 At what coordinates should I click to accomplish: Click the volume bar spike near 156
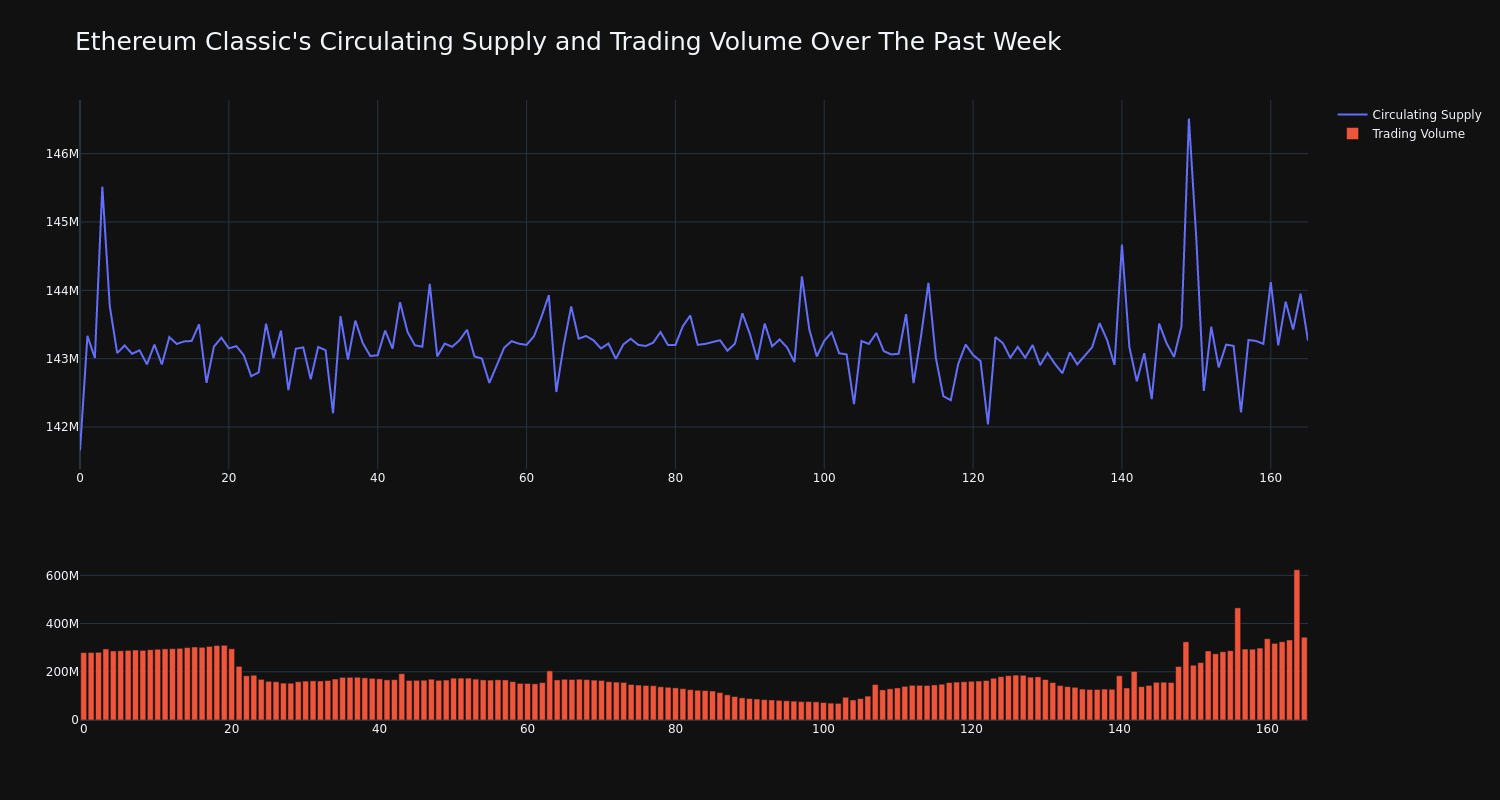click(1238, 664)
